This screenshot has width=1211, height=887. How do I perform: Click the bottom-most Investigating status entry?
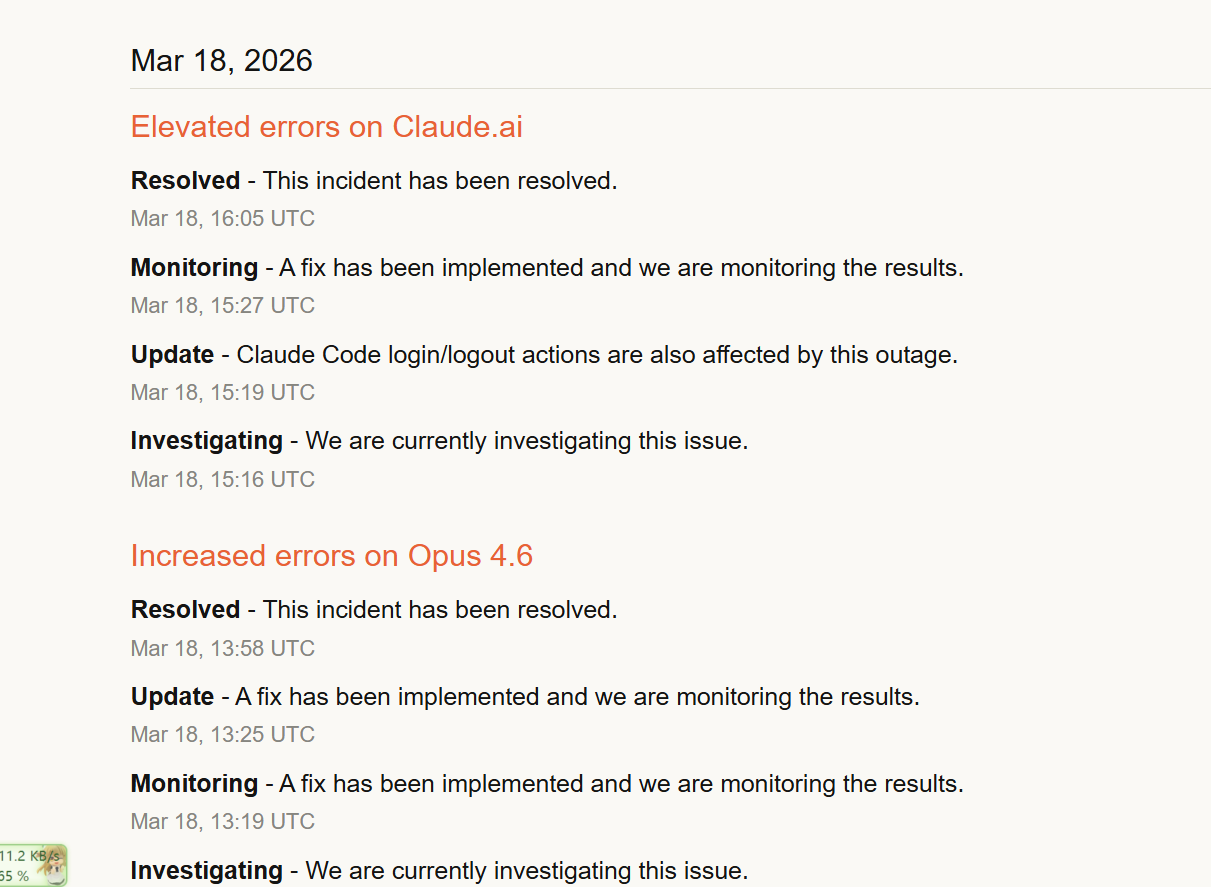click(x=206, y=871)
